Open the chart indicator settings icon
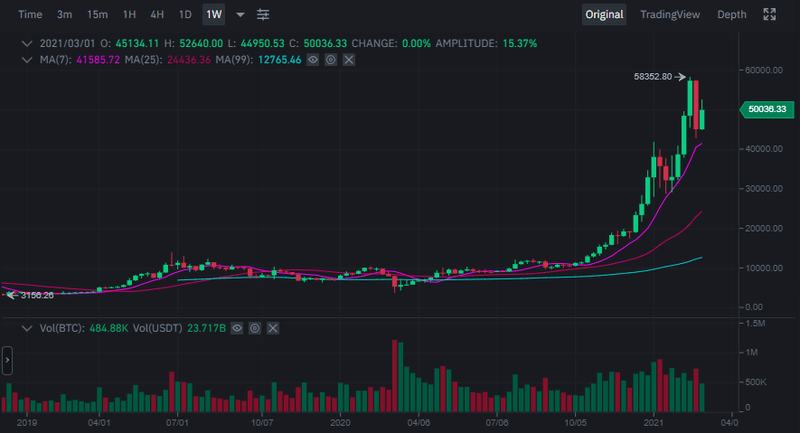Viewport: 800px width, 433px height. [263, 15]
